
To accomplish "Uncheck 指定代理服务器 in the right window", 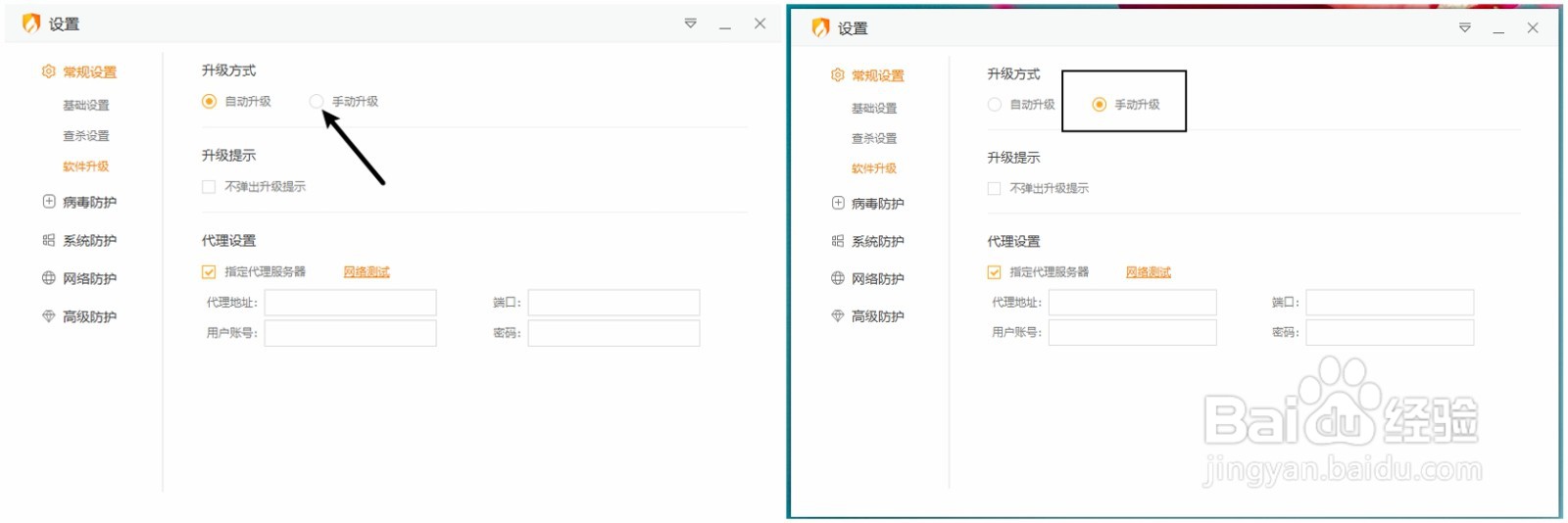I will pyautogui.click(x=995, y=272).
